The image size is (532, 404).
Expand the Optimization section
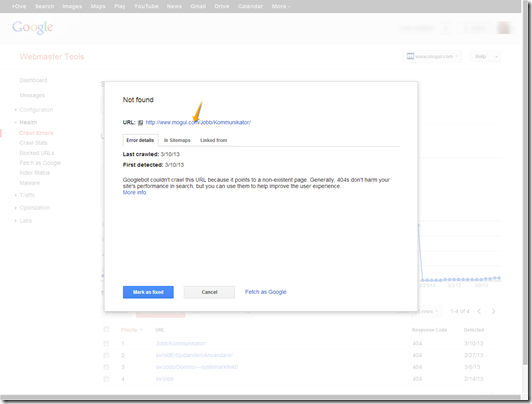35,208
